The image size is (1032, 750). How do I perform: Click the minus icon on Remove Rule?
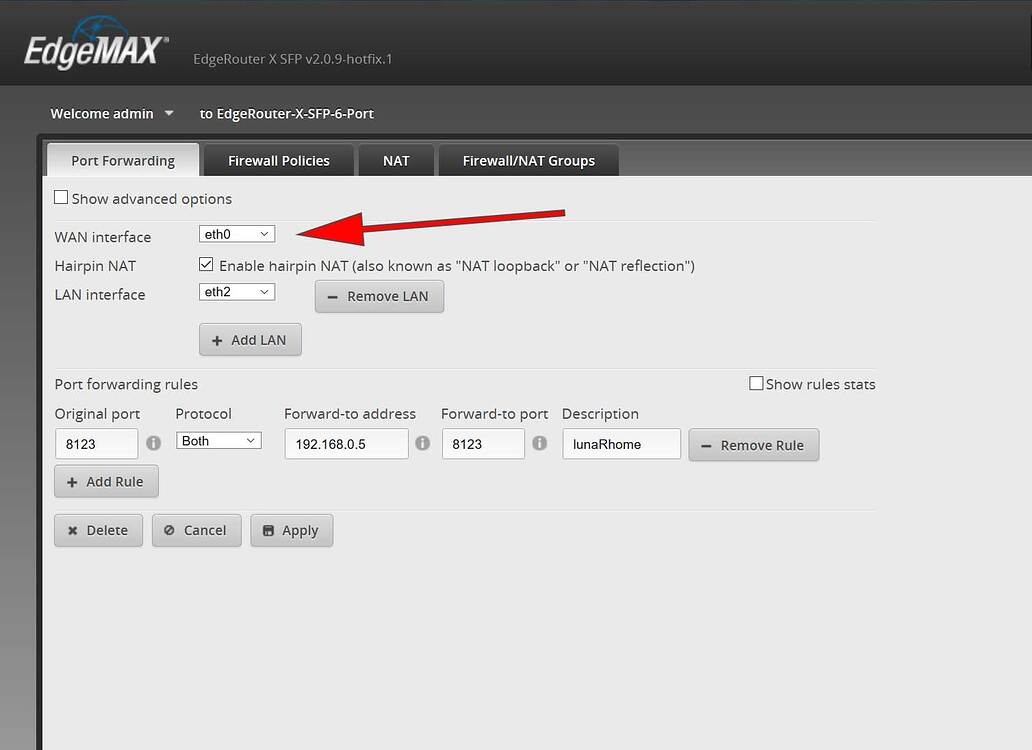[x=707, y=445]
